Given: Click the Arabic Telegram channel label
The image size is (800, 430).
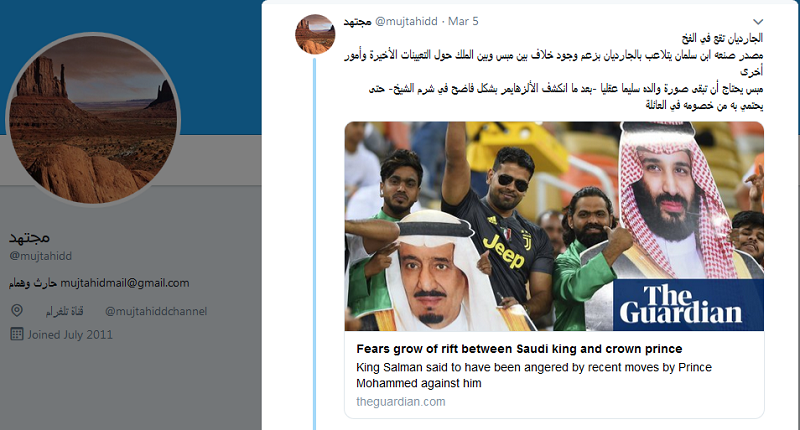Looking at the screenshot, I should click(67, 311).
